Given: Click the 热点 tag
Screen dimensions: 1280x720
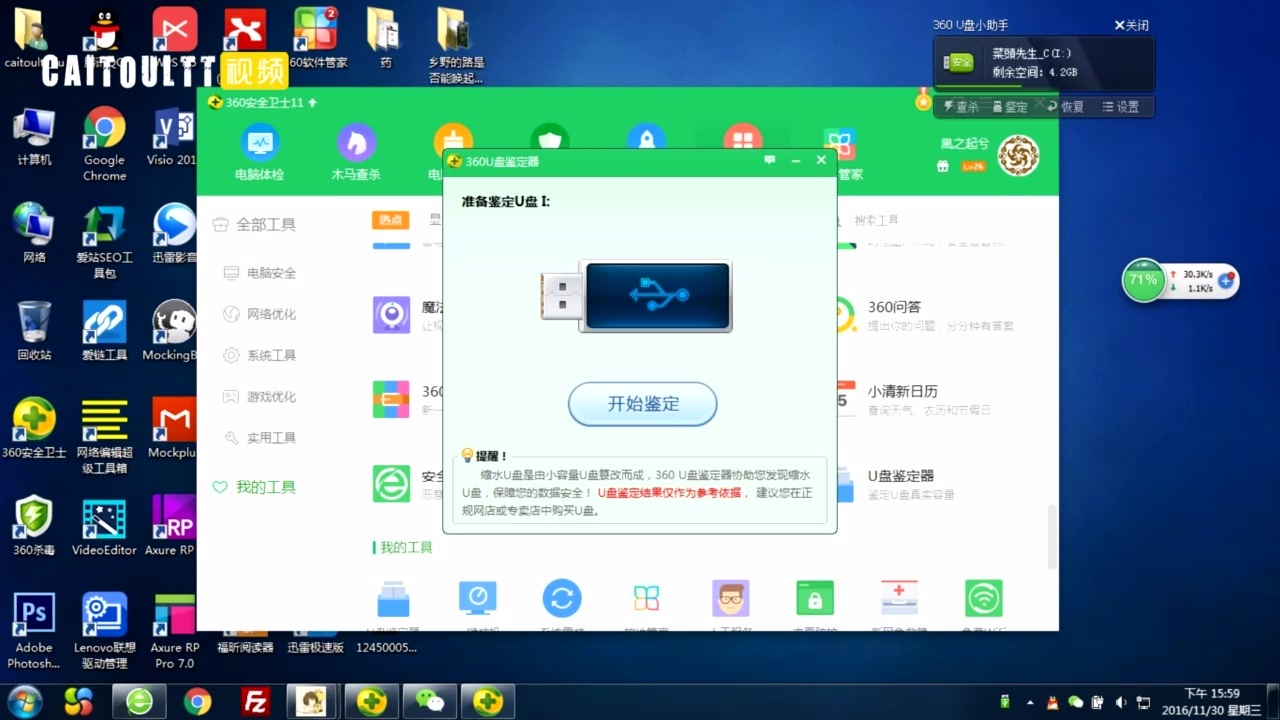Looking at the screenshot, I should pyautogui.click(x=390, y=220).
